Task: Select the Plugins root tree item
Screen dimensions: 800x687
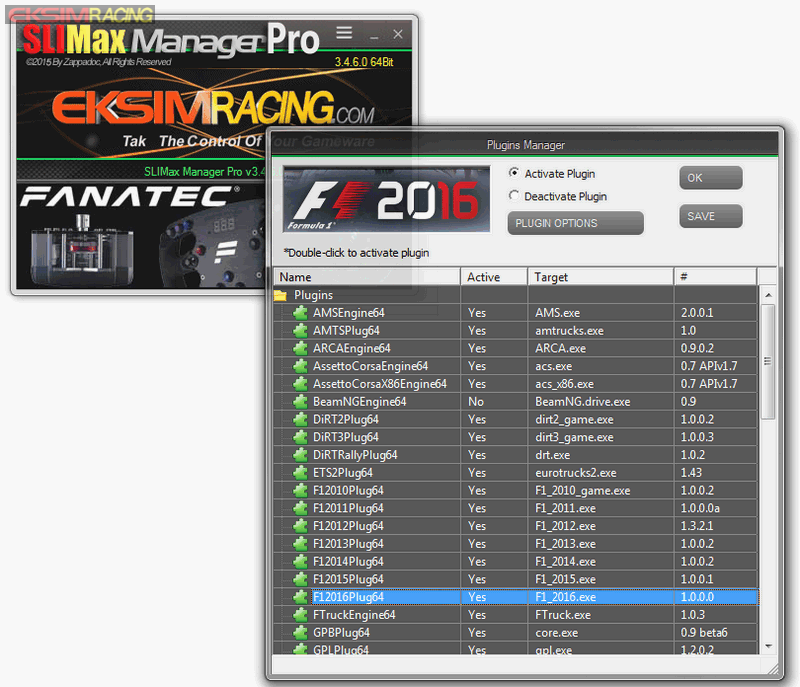Action: point(313,295)
